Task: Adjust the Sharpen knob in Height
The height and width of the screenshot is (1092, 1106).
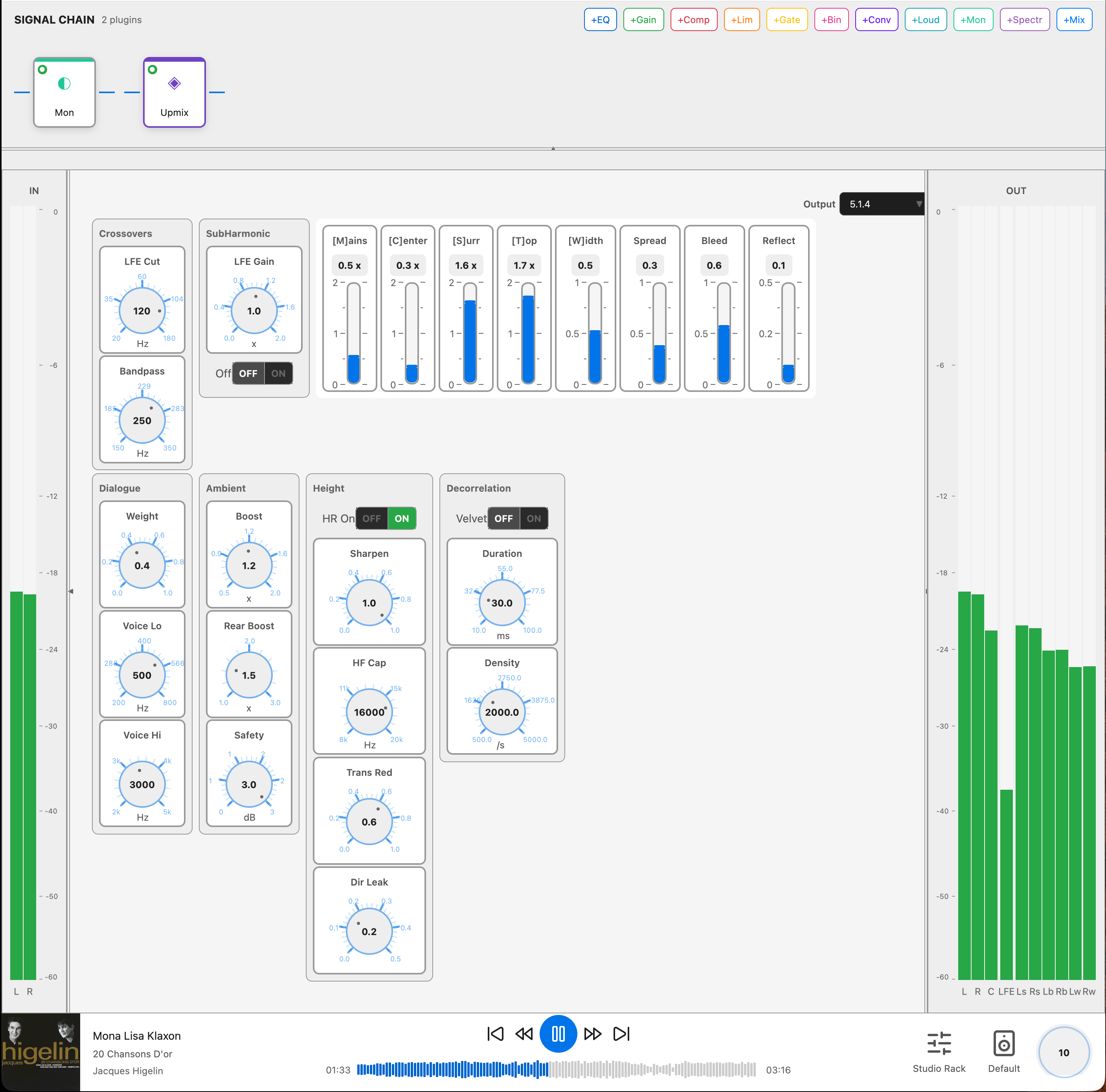Action: click(369, 602)
